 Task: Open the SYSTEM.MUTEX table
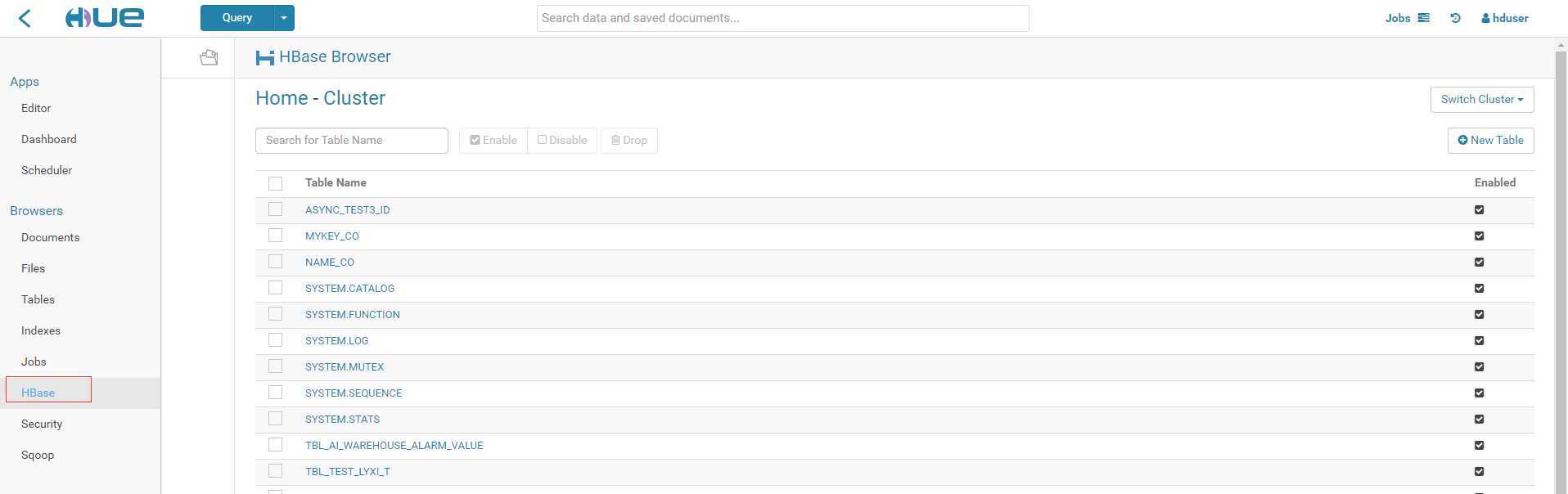[x=344, y=367]
